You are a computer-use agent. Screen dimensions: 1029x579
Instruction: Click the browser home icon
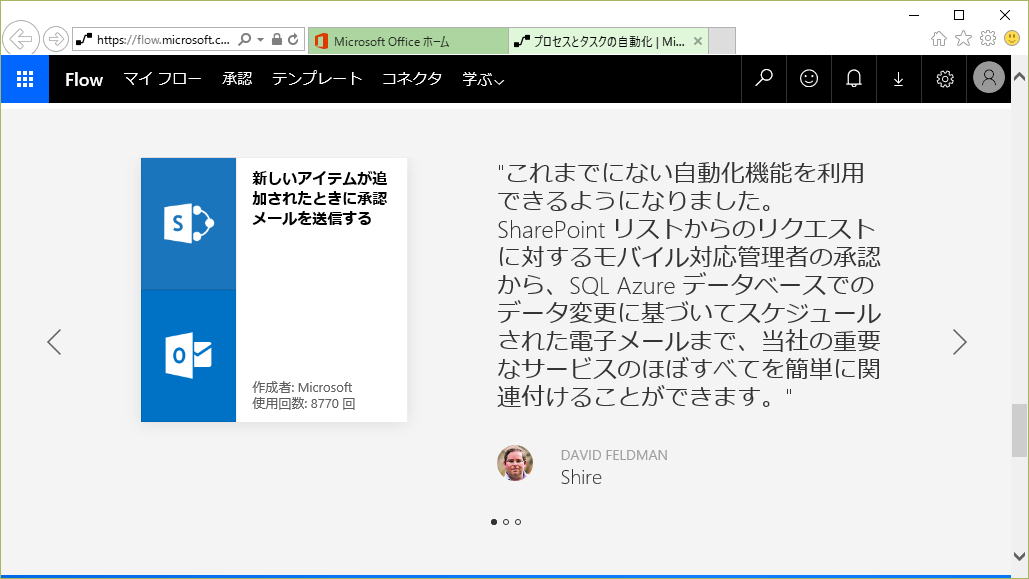click(939, 39)
